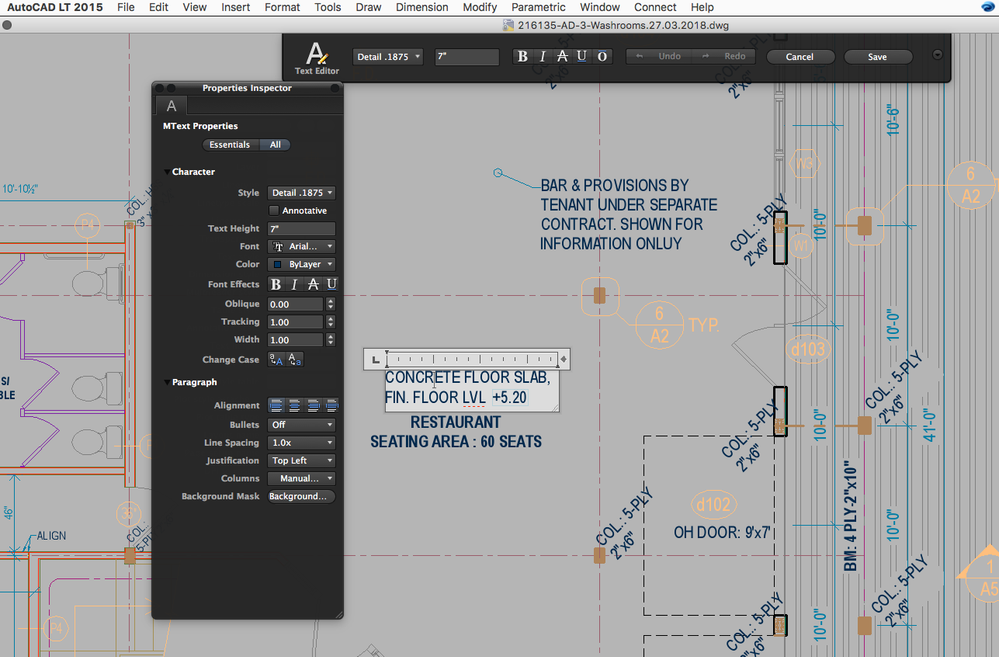Click the text height field in Text Editor toolbar
Viewport: 999px width, 657px height.
(467, 57)
